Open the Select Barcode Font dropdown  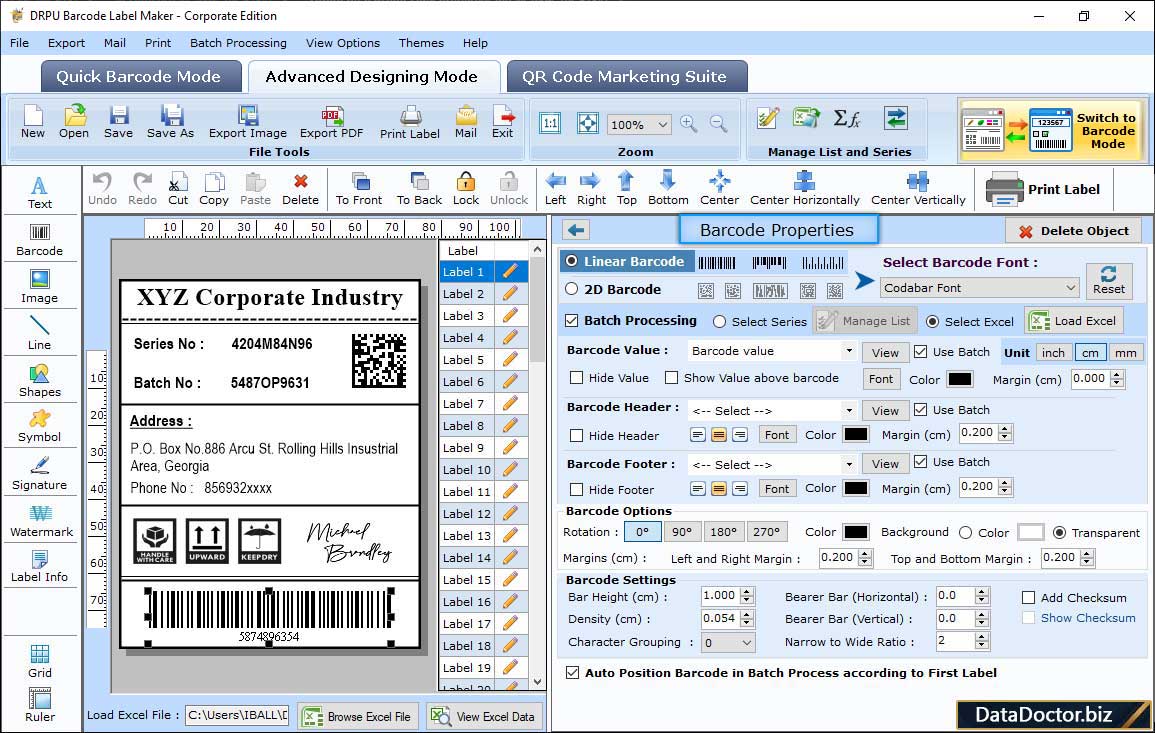(x=980, y=287)
